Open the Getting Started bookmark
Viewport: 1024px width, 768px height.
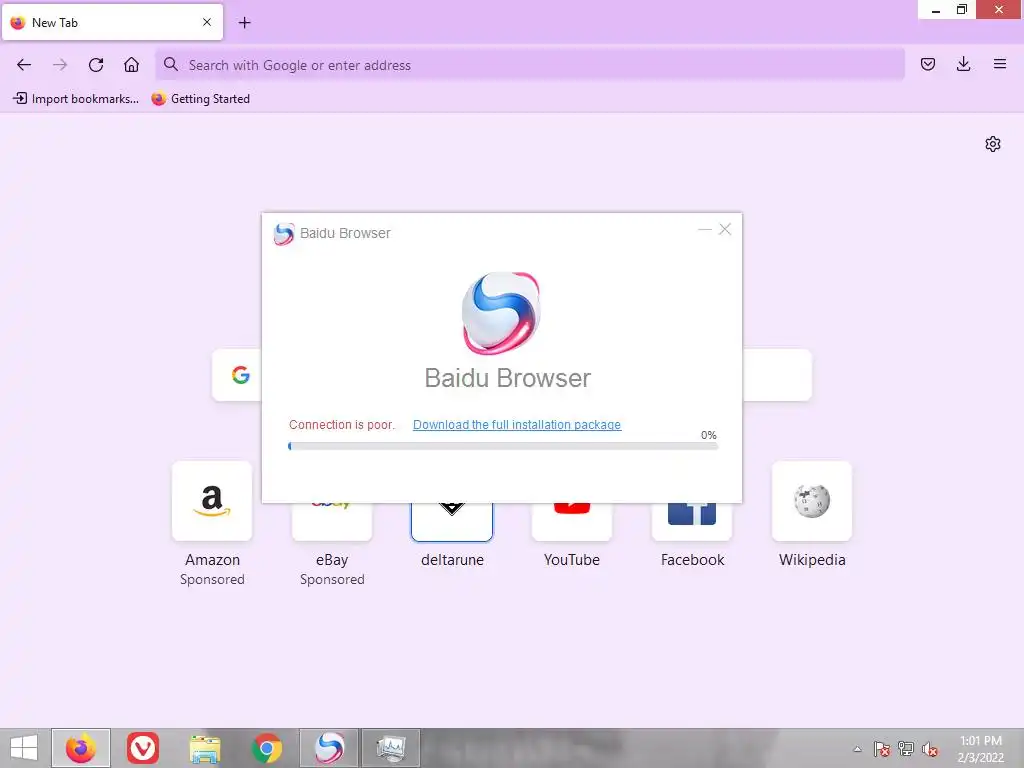point(200,99)
